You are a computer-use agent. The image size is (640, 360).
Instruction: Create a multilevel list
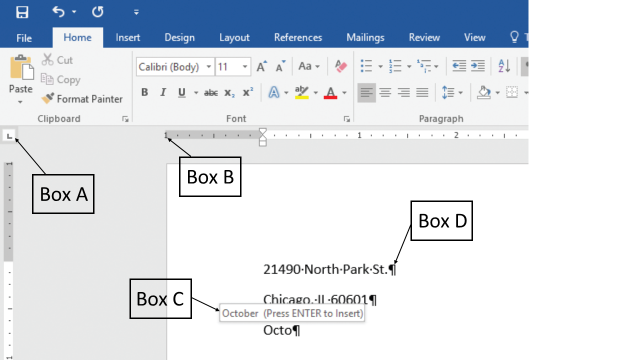424,66
